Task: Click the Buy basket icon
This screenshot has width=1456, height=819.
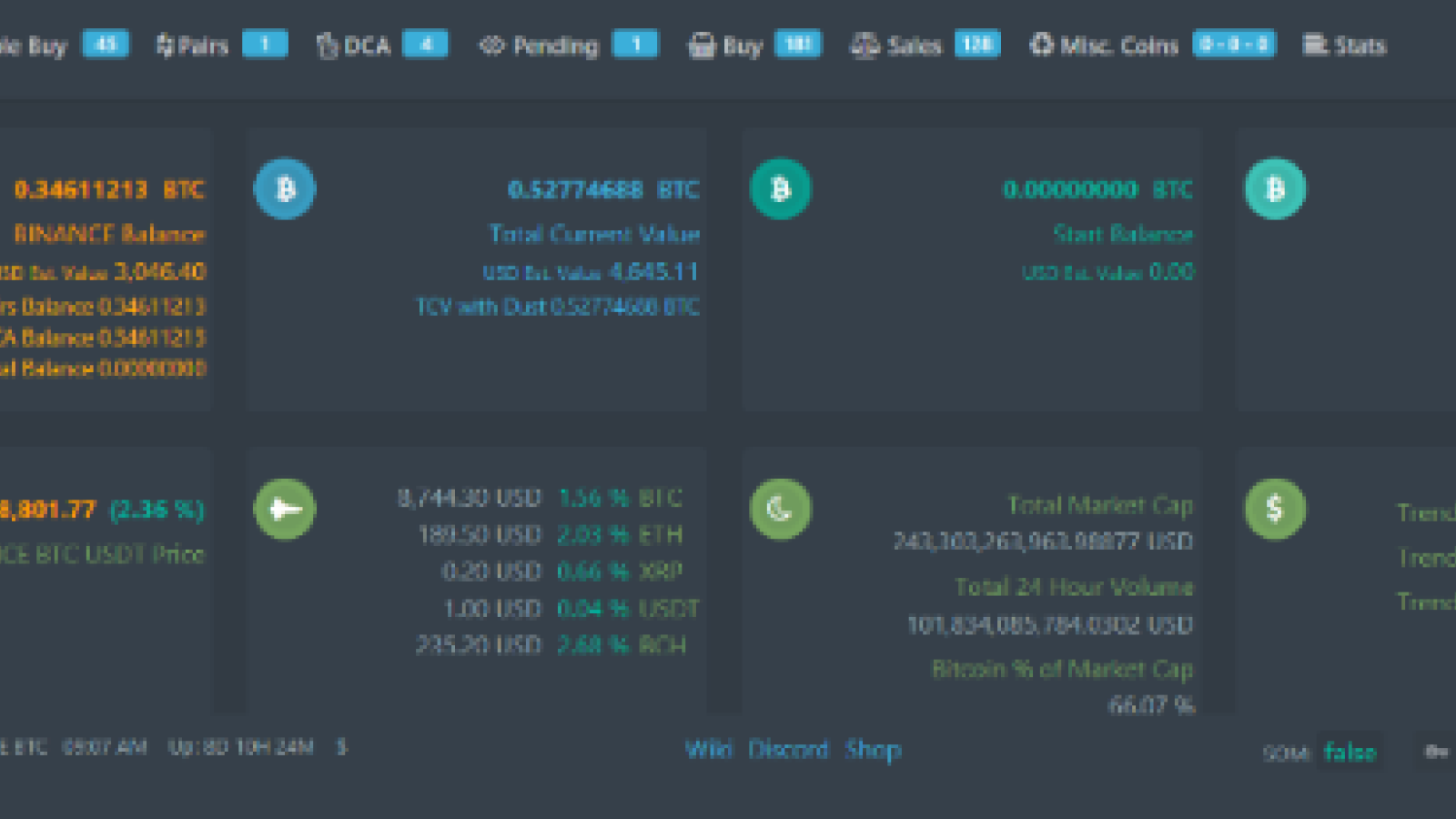Action: pos(702,45)
